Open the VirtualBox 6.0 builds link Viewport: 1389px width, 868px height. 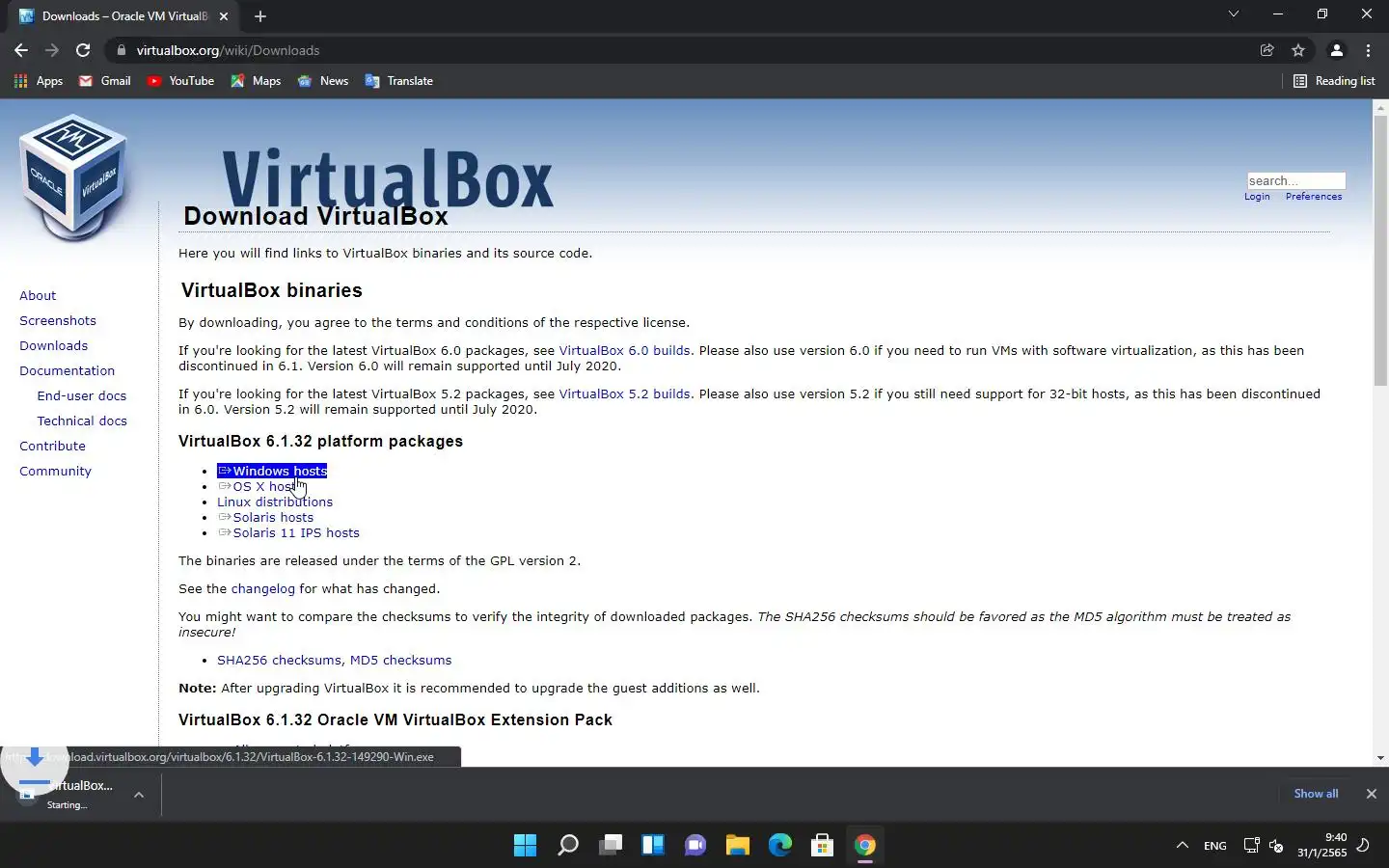tap(624, 350)
